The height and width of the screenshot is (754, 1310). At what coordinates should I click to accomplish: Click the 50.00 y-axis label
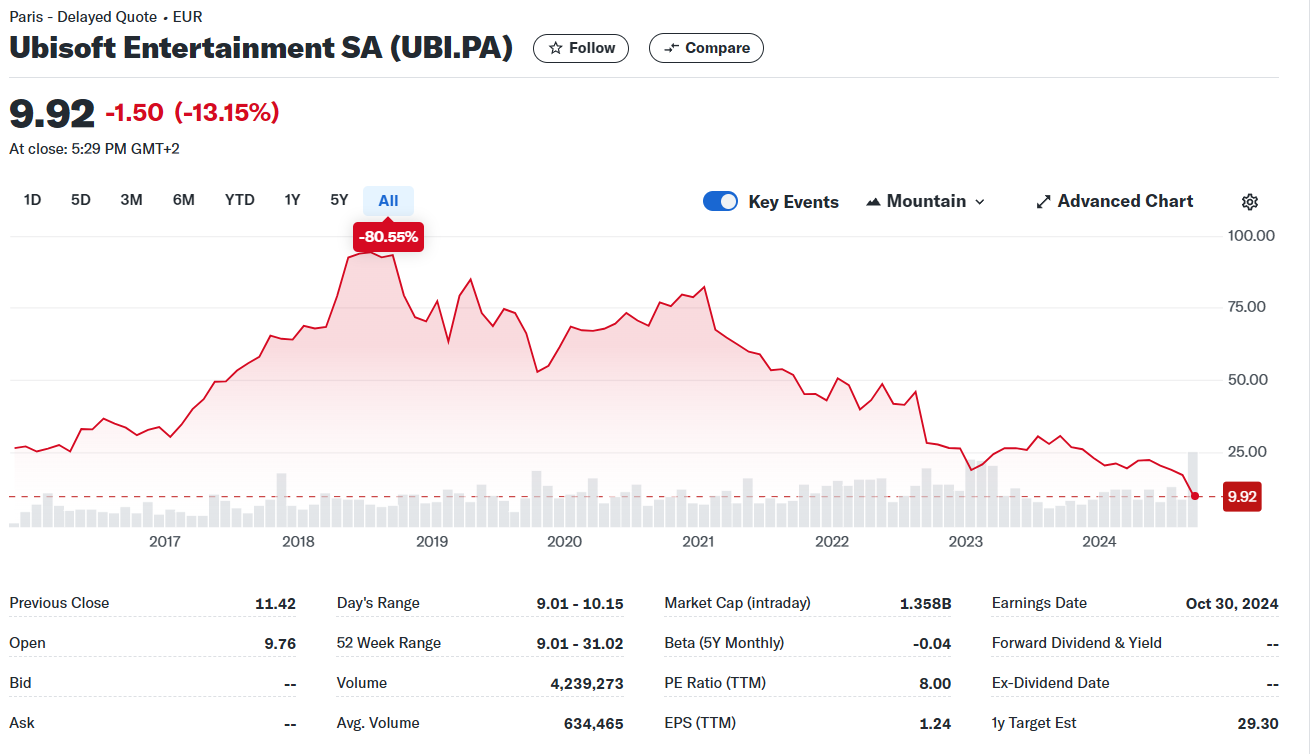[1247, 380]
